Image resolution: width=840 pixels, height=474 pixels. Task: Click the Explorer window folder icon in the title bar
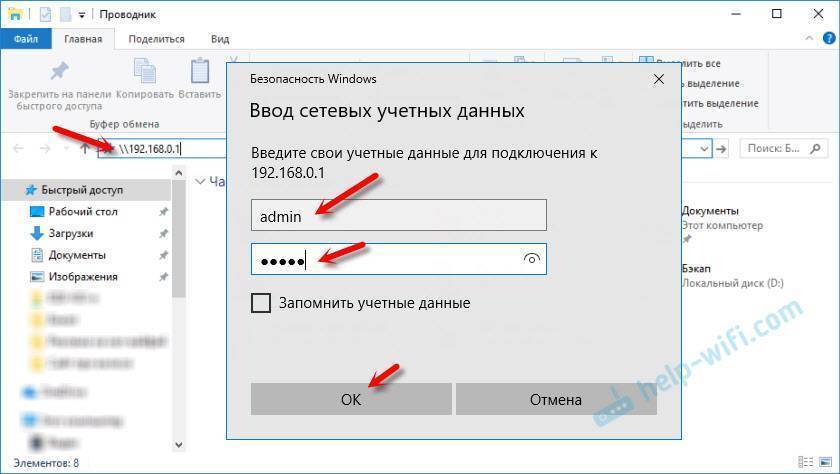coord(15,14)
